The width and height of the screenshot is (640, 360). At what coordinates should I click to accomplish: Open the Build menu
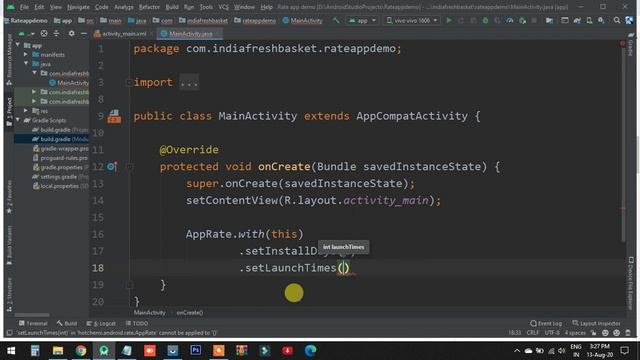pyautogui.click(x=172, y=7)
